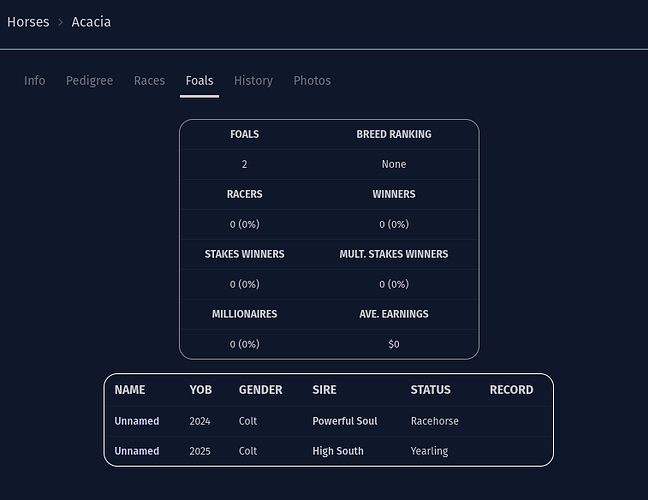Screen dimensions: 648x500
Task: Open sire High South's page
Action: click(x=337, y=451)
